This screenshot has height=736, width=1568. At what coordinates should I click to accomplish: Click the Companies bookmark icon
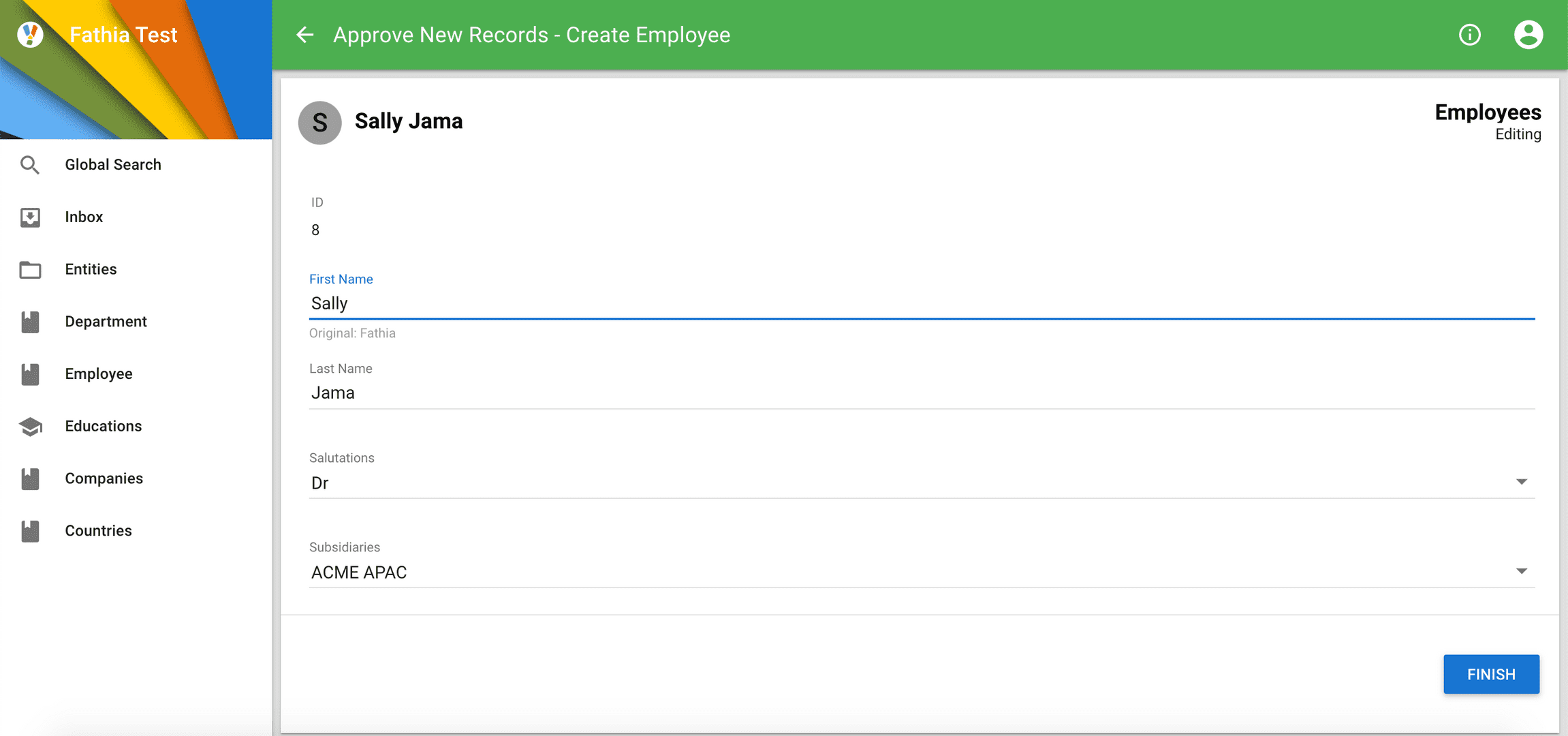(30, 479)
